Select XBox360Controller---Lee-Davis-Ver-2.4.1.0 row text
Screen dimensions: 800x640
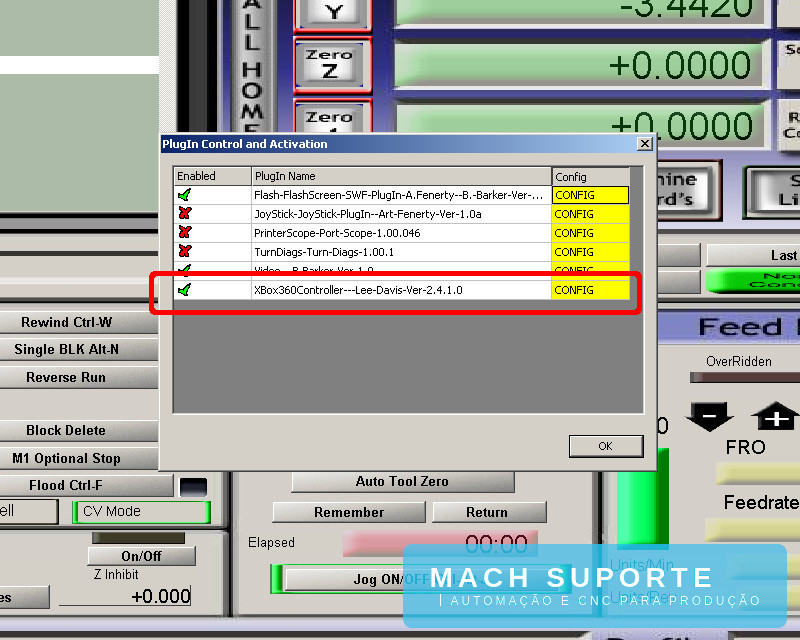tap(358, 290)
